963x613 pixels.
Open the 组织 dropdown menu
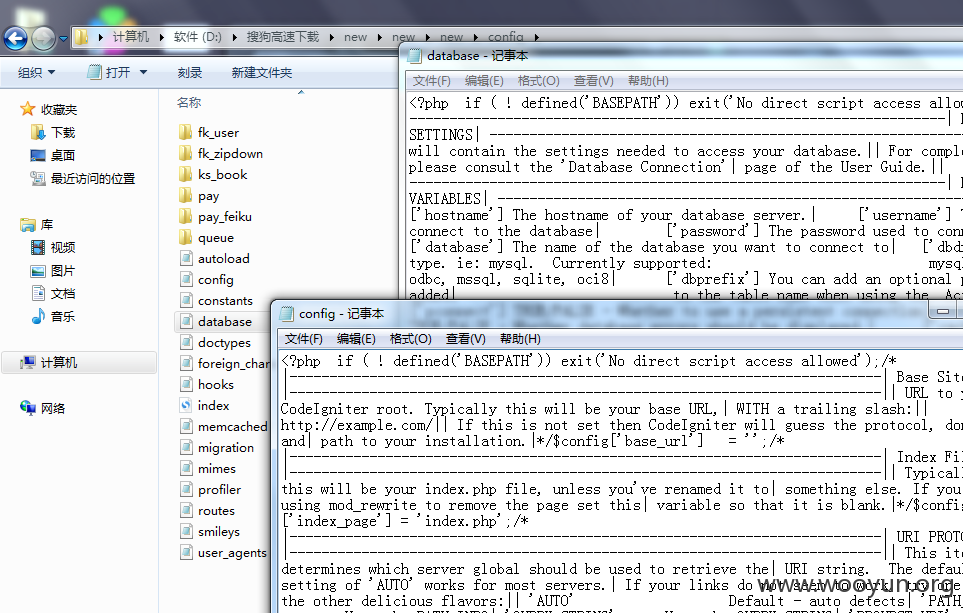[x=36, y=72]
